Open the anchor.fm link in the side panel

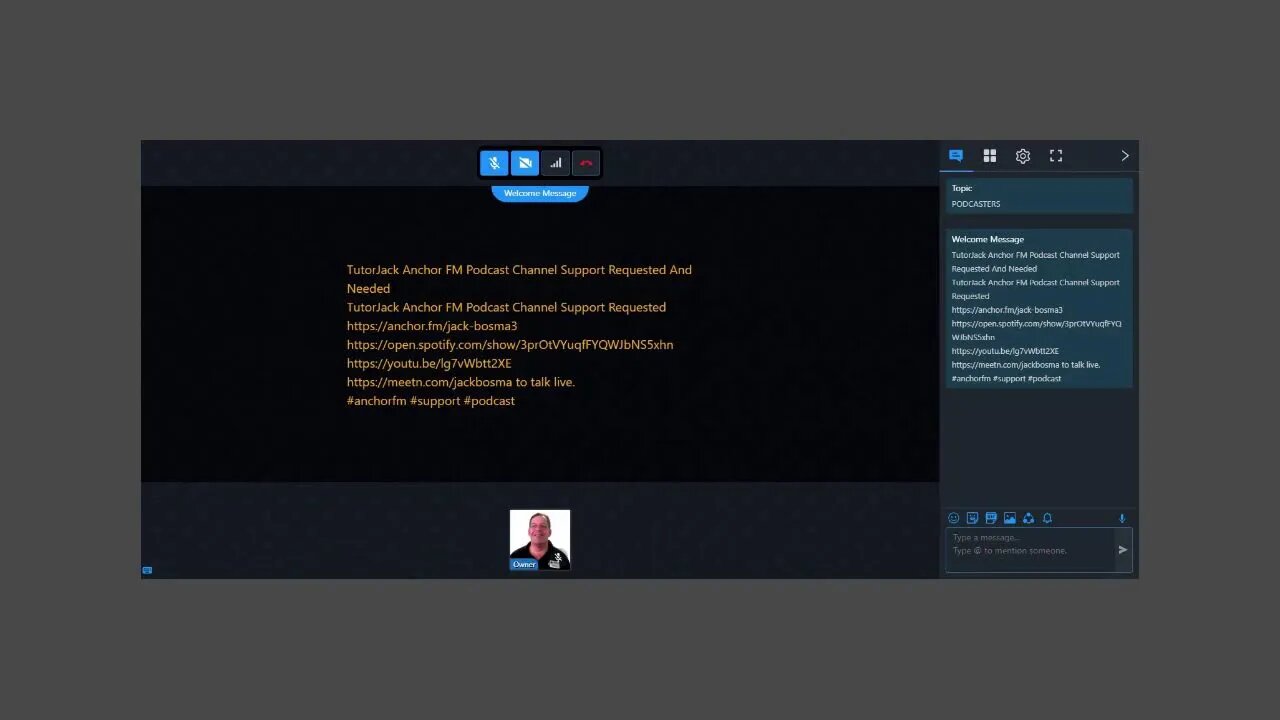coord(1007,310)
